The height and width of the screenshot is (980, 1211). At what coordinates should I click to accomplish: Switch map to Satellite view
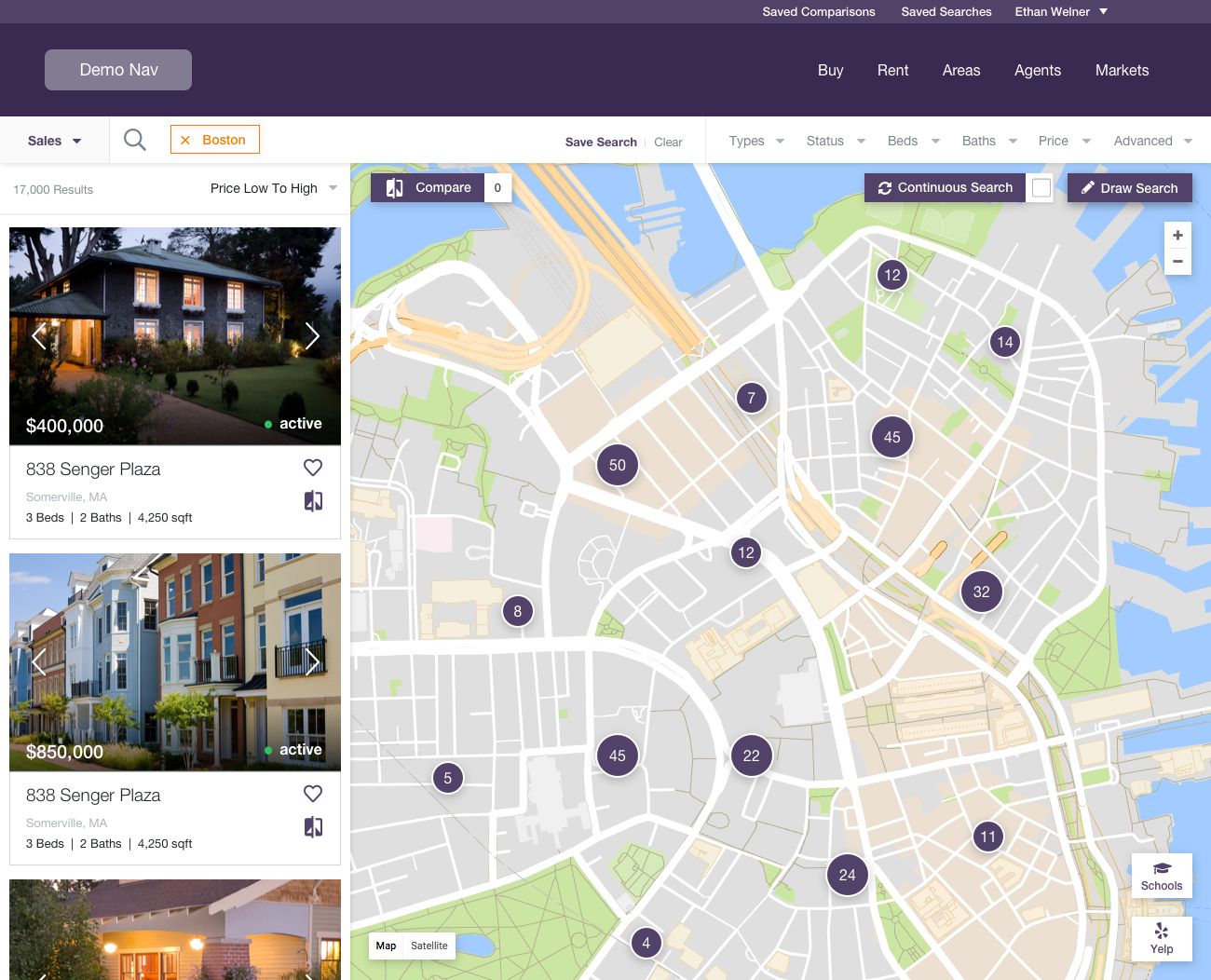[x=429, y=946]
